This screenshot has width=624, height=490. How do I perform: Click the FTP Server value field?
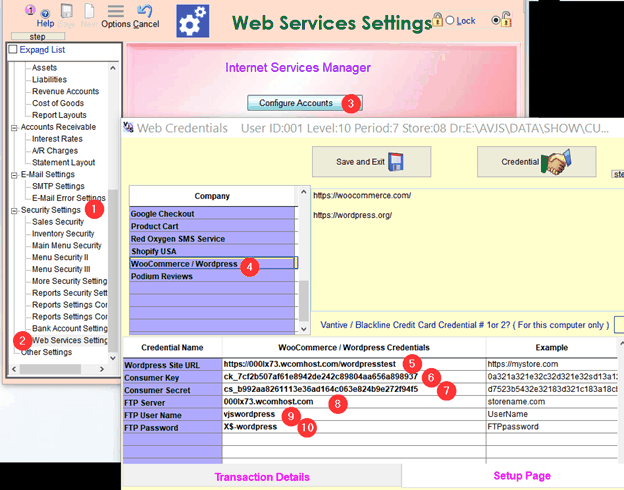(x=354, y=402)
